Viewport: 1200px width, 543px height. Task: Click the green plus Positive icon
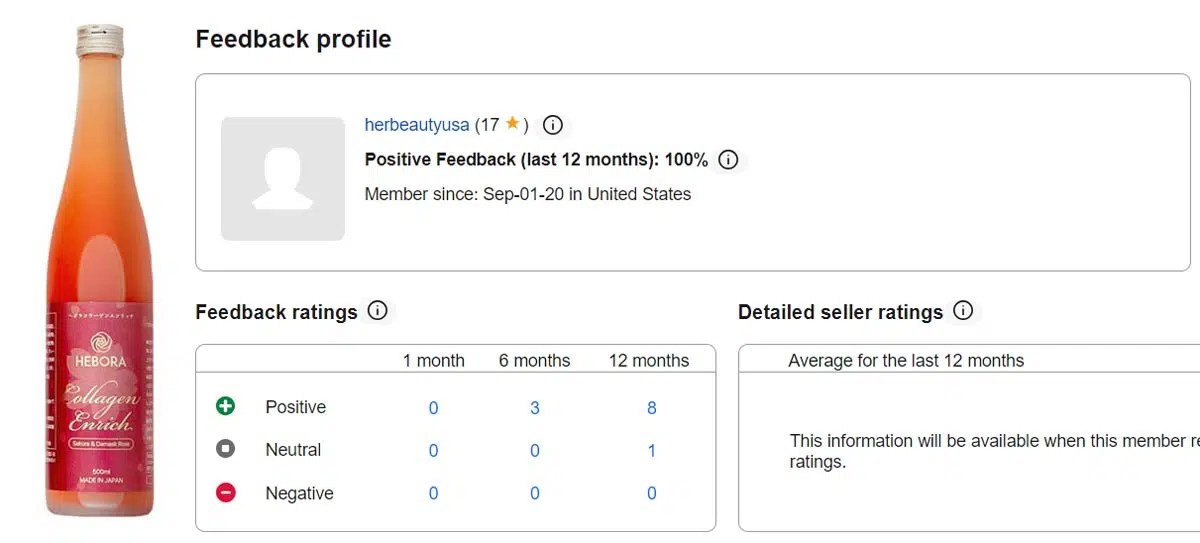225,406
